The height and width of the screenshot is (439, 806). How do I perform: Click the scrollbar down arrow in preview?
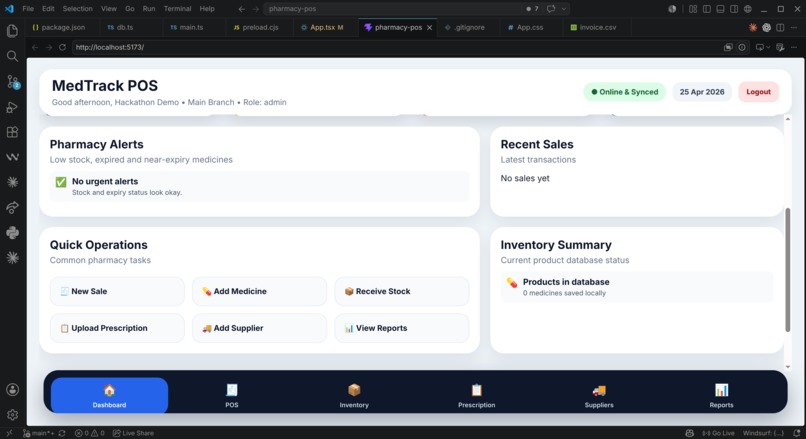point(788,367)
